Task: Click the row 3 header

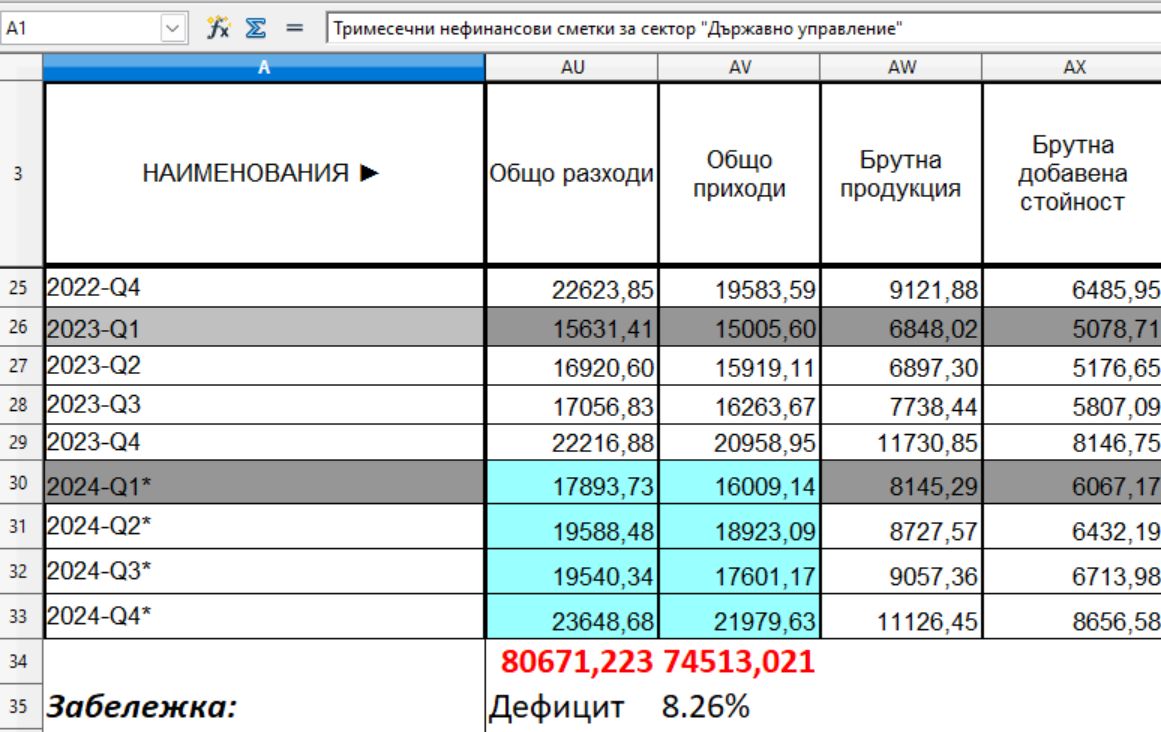Action: pos(20,174)
